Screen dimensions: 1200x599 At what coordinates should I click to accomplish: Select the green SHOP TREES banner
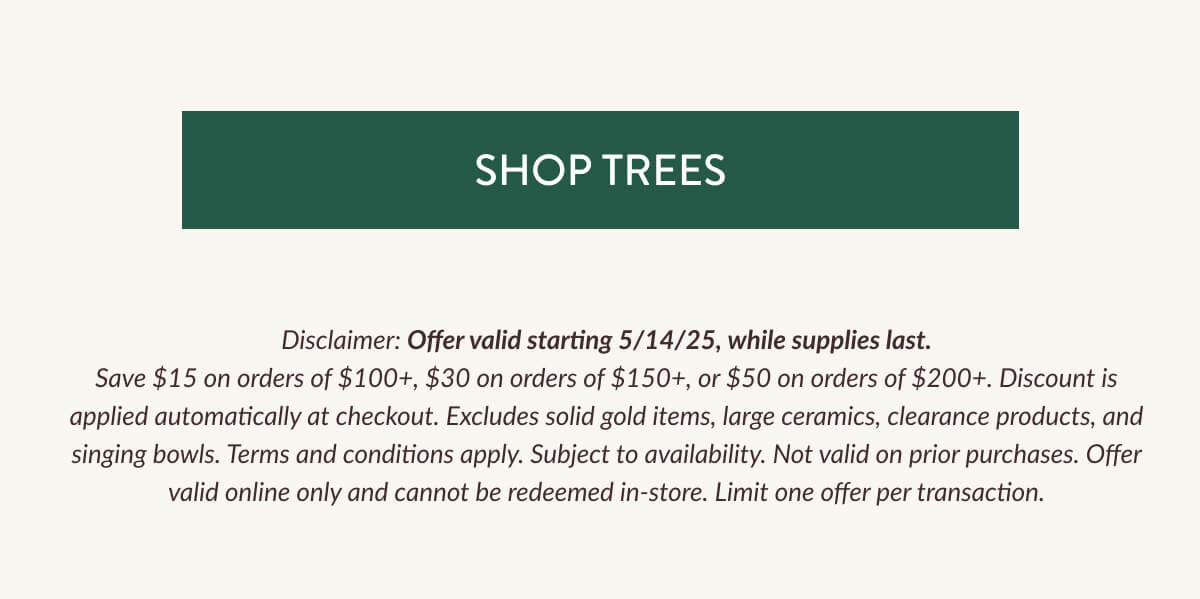click(600, 170)
